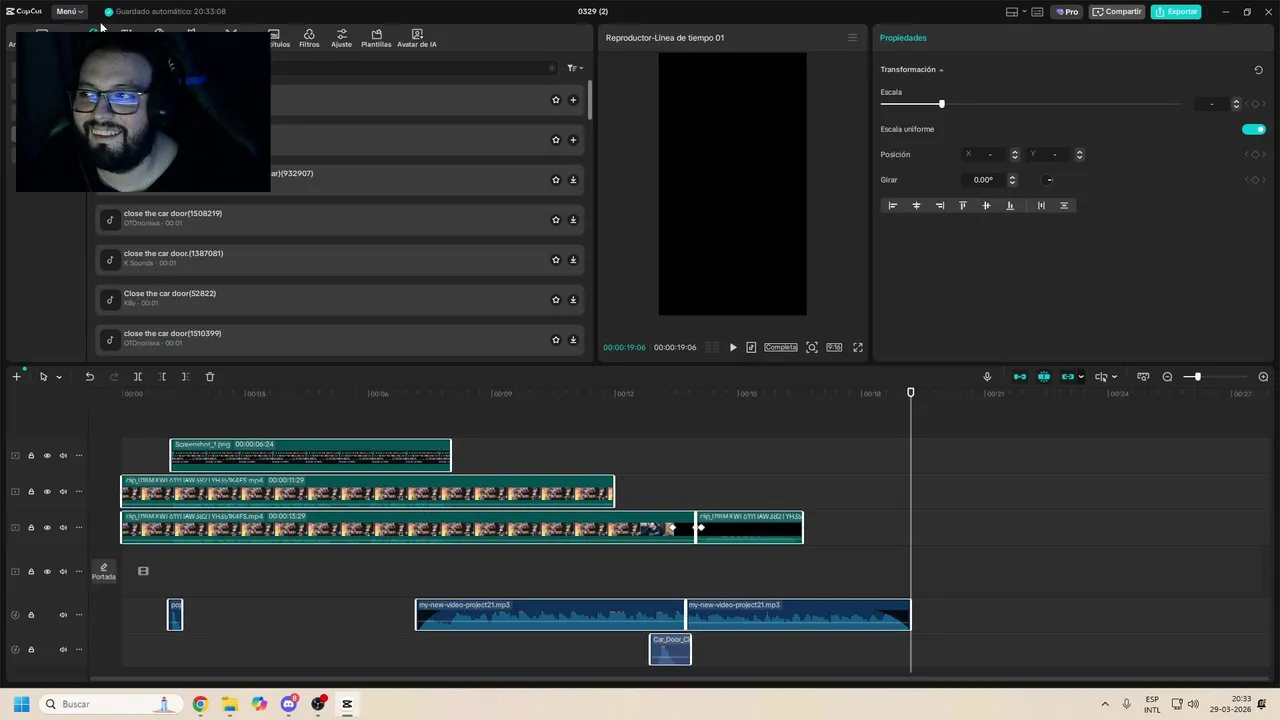Viewport: 1280px width, 720px height.
Task: Click fit timeline to window icon
Action: 1143,377
